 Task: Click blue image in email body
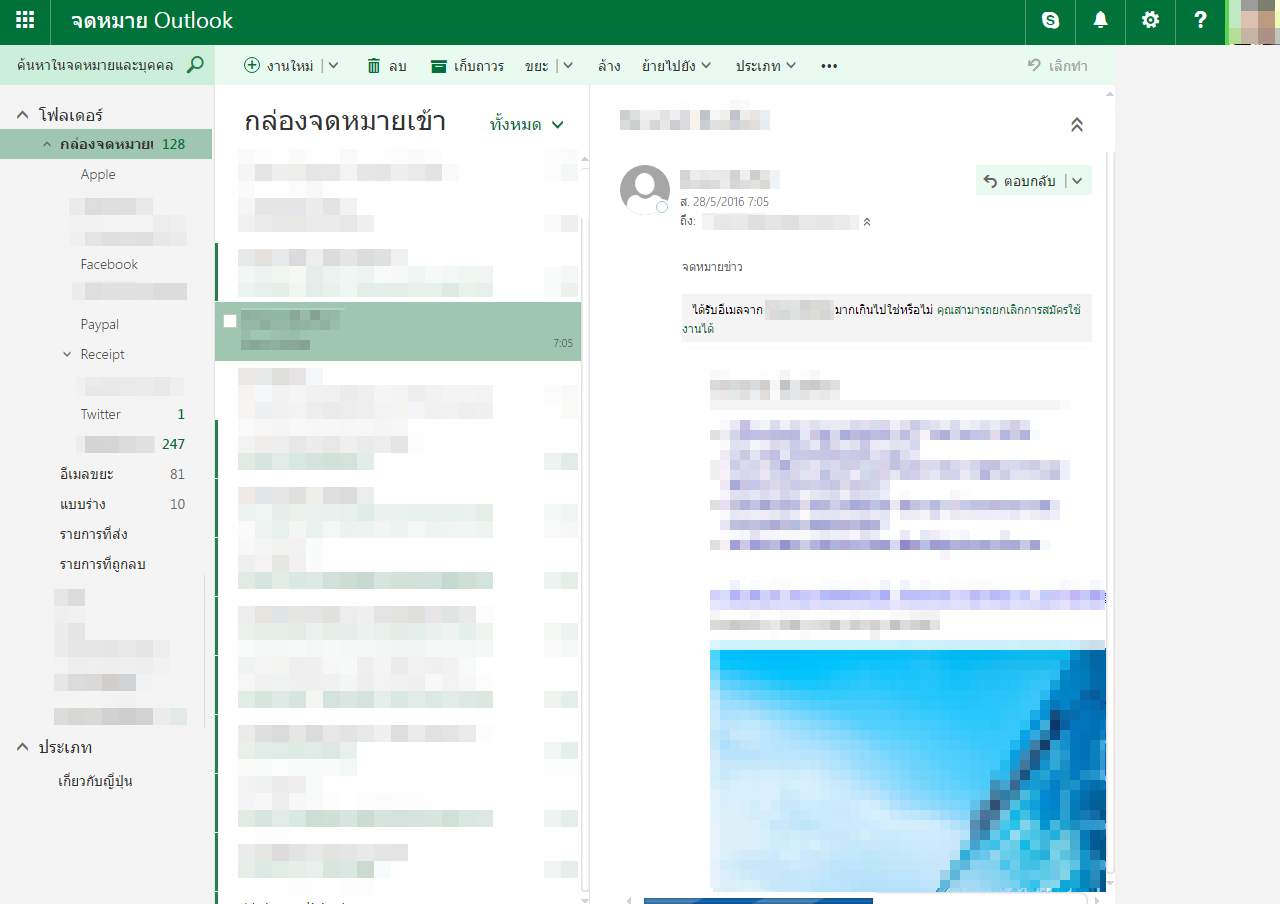[908, 765]
